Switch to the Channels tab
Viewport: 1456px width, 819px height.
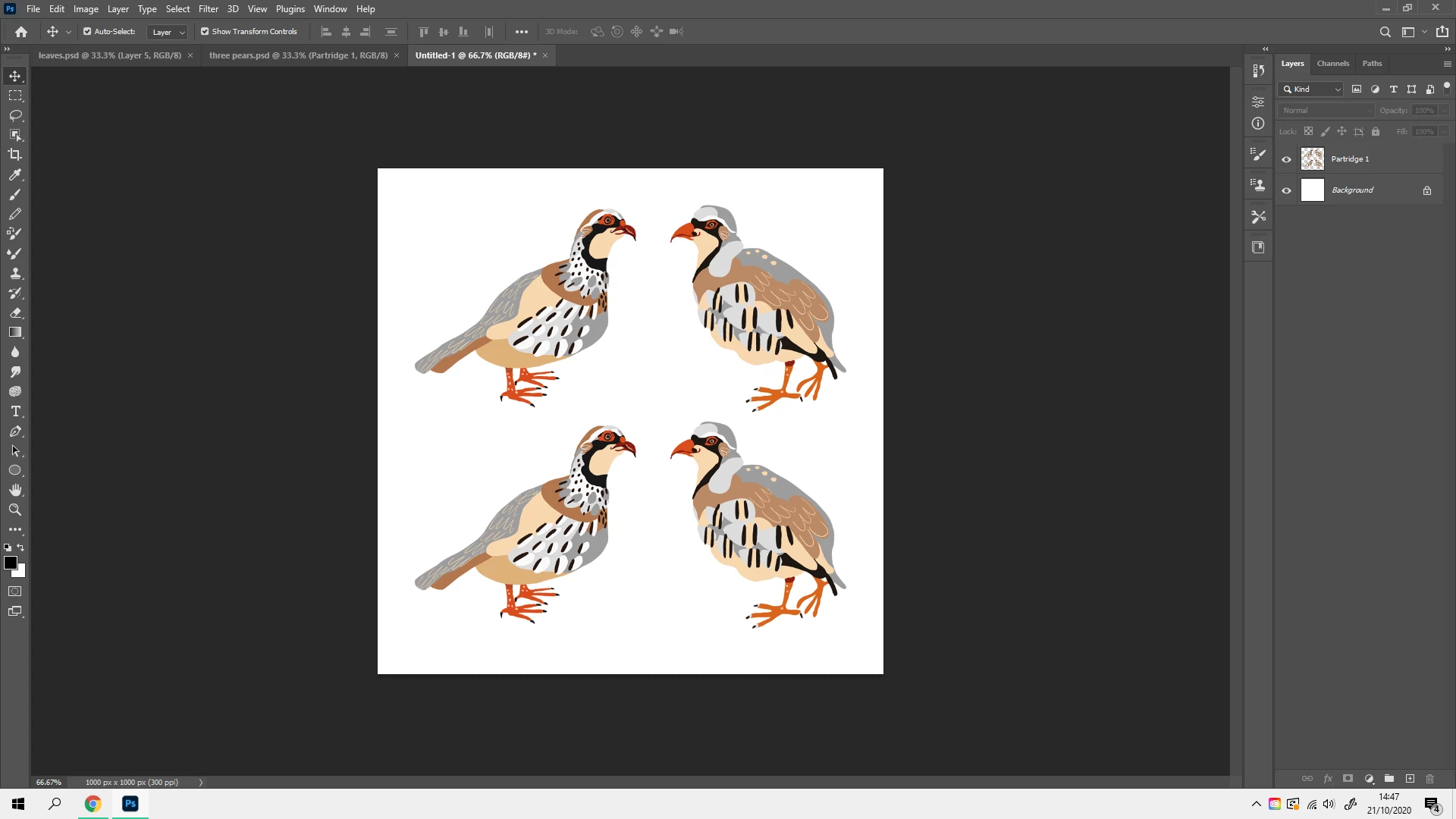1332,64
